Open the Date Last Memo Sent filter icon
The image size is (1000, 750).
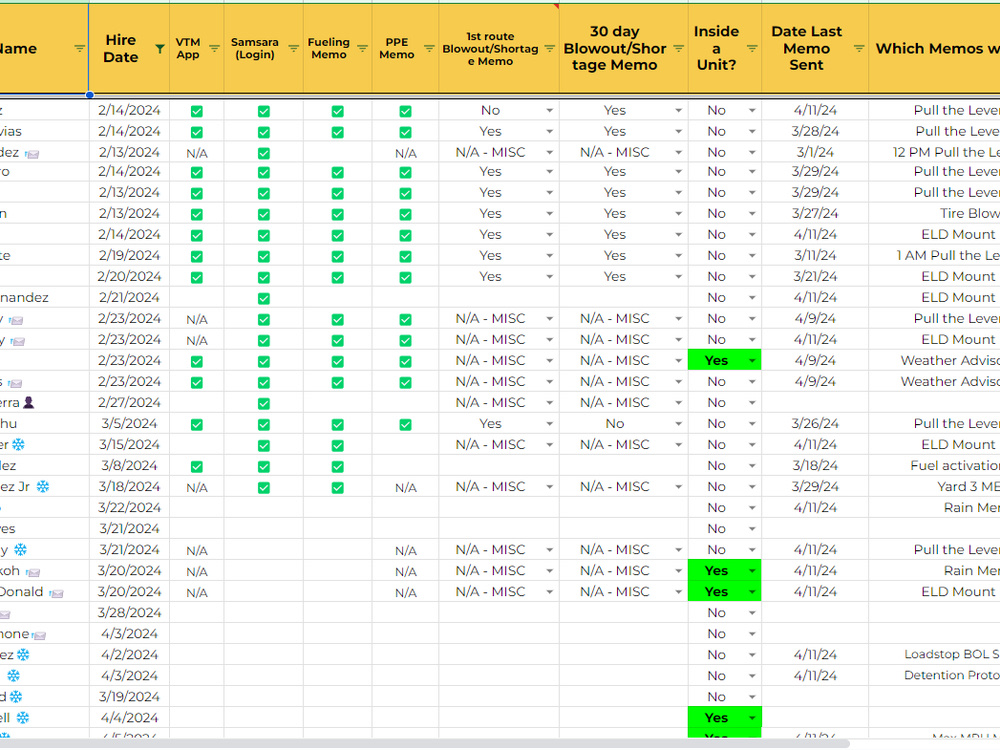(859, 48)
